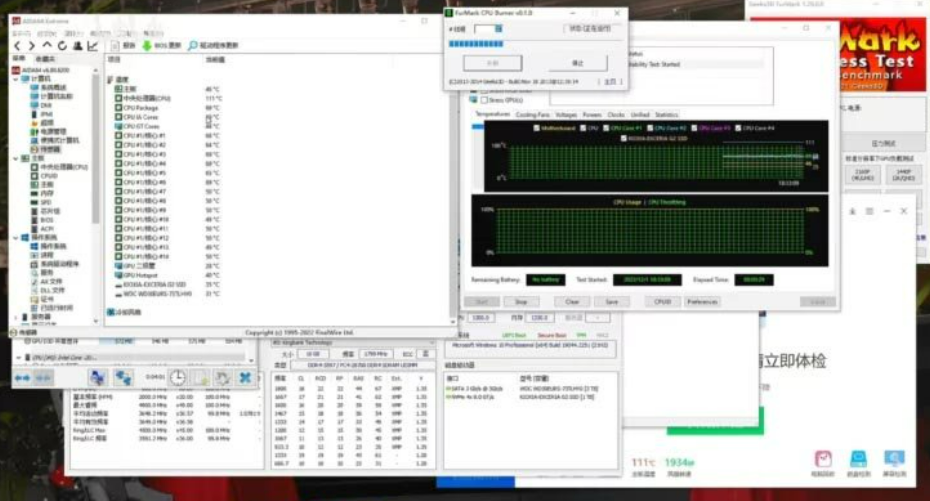Click the refresh arrows icon beside the clock

[x=222, y=377]
